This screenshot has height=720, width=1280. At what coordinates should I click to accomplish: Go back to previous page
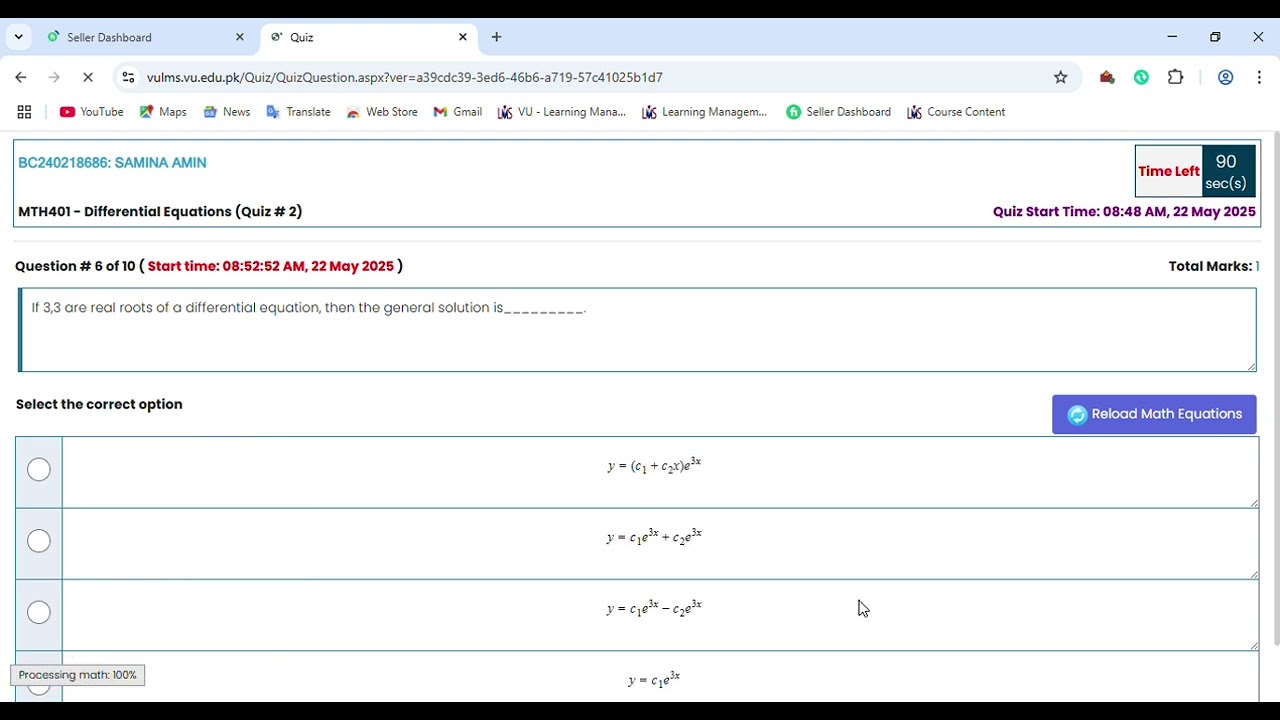tap(21, 77)
